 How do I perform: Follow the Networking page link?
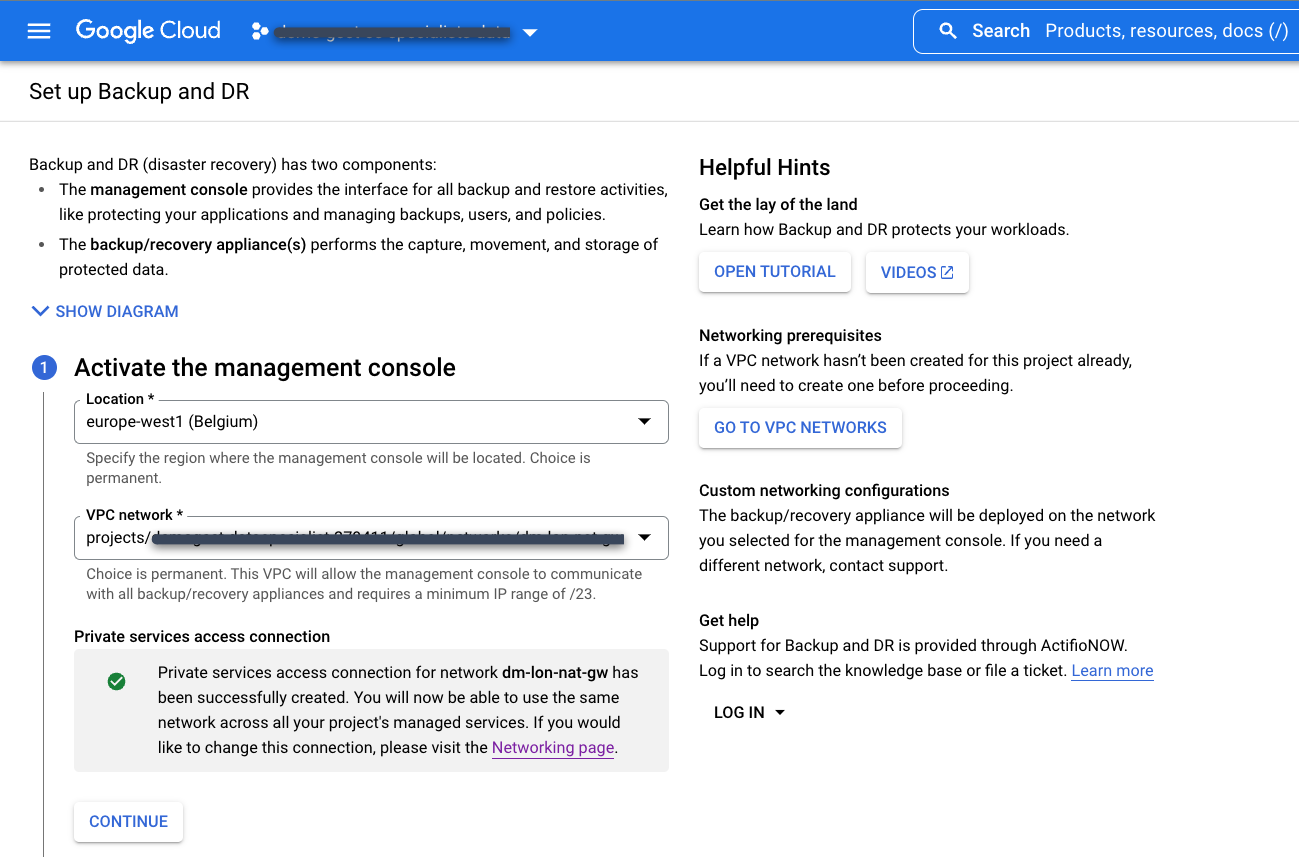point(552,747)
